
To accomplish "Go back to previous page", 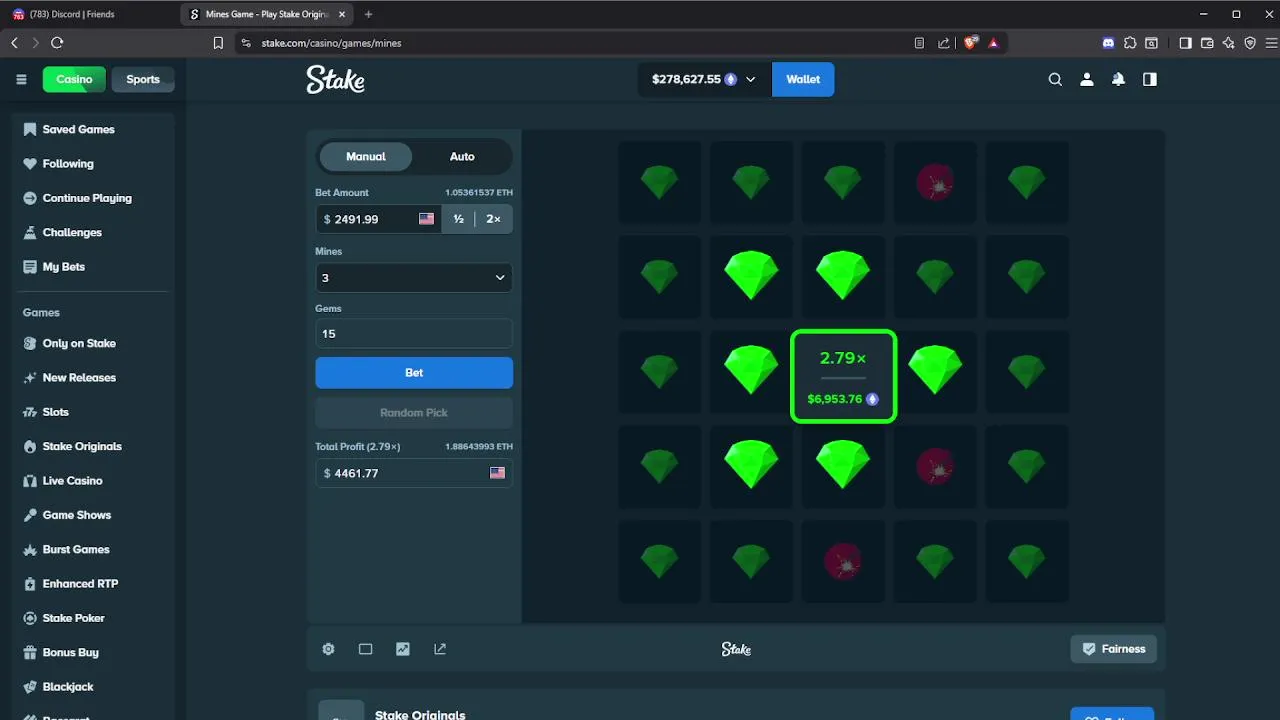I will point(14,43).
